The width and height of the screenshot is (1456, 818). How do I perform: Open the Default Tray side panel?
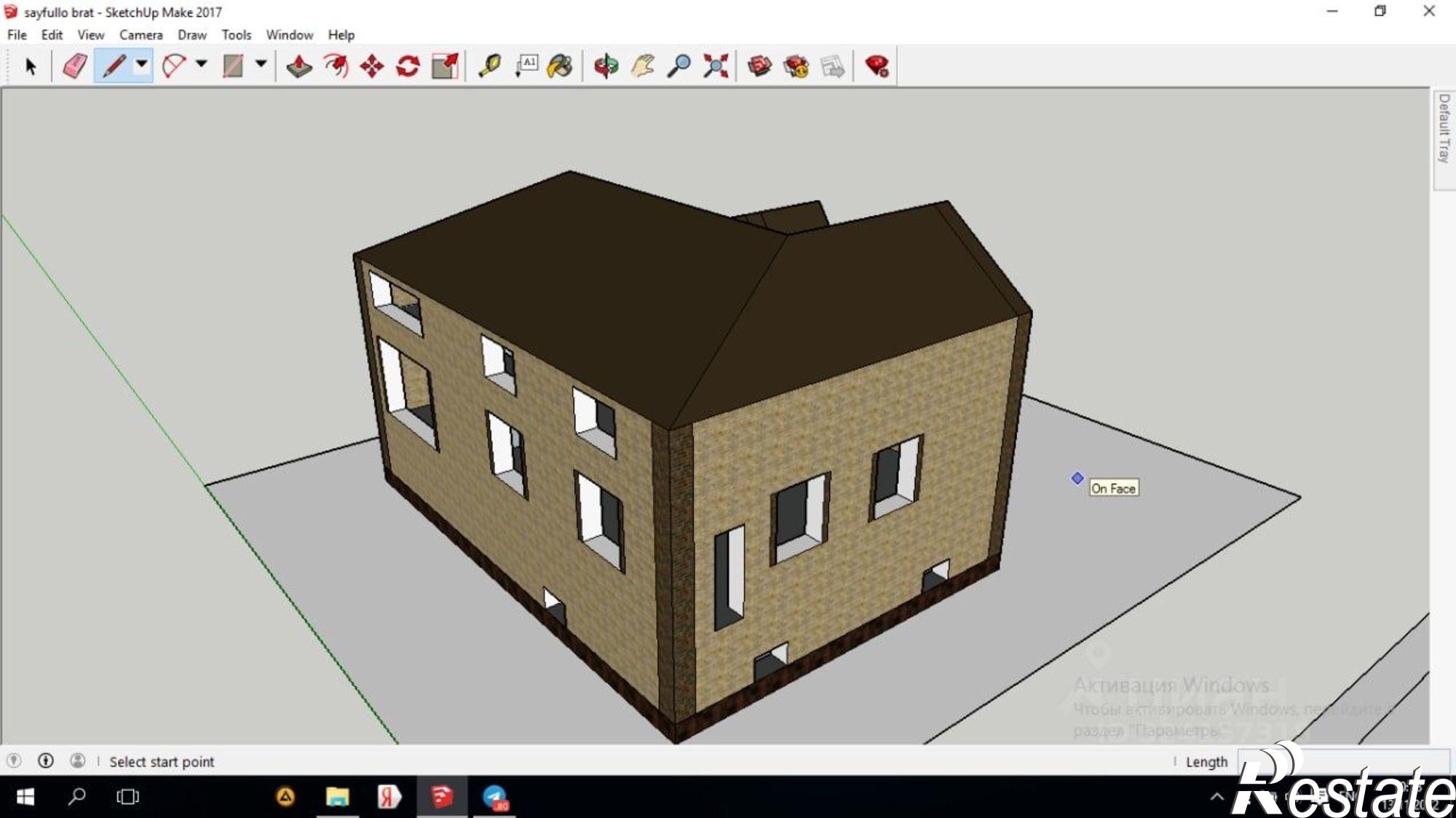pyautogui.click(x=1444, y=128)
